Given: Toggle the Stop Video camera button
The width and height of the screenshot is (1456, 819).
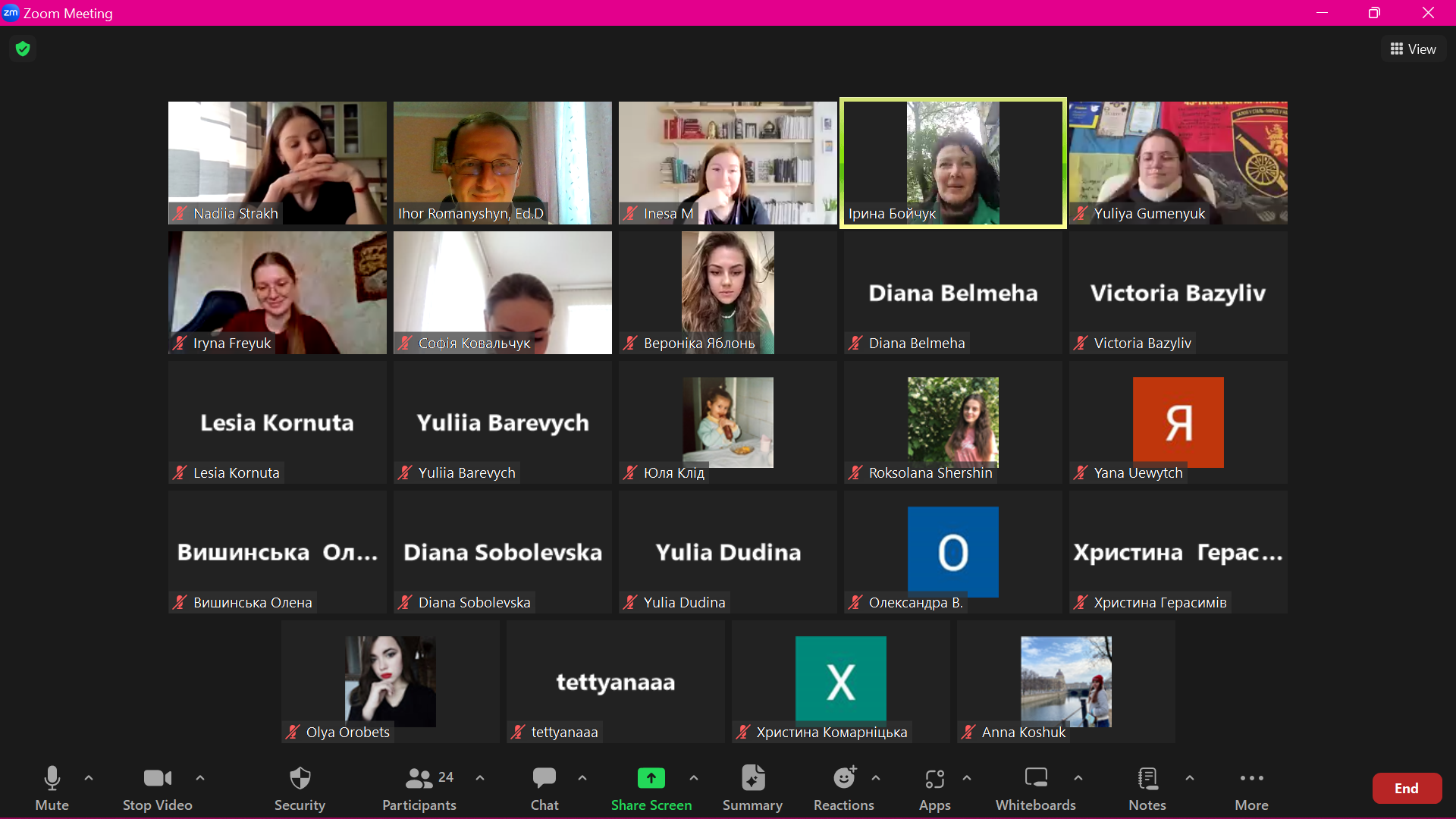Looking at the screenshot, I should point(157,779).
